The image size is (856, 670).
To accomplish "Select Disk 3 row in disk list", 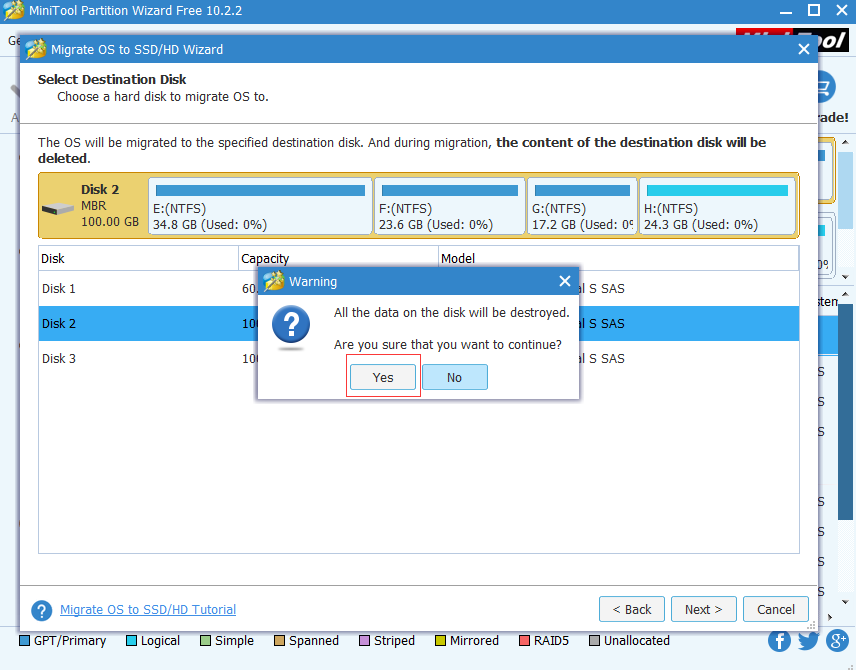I will (x=419, y=358).
